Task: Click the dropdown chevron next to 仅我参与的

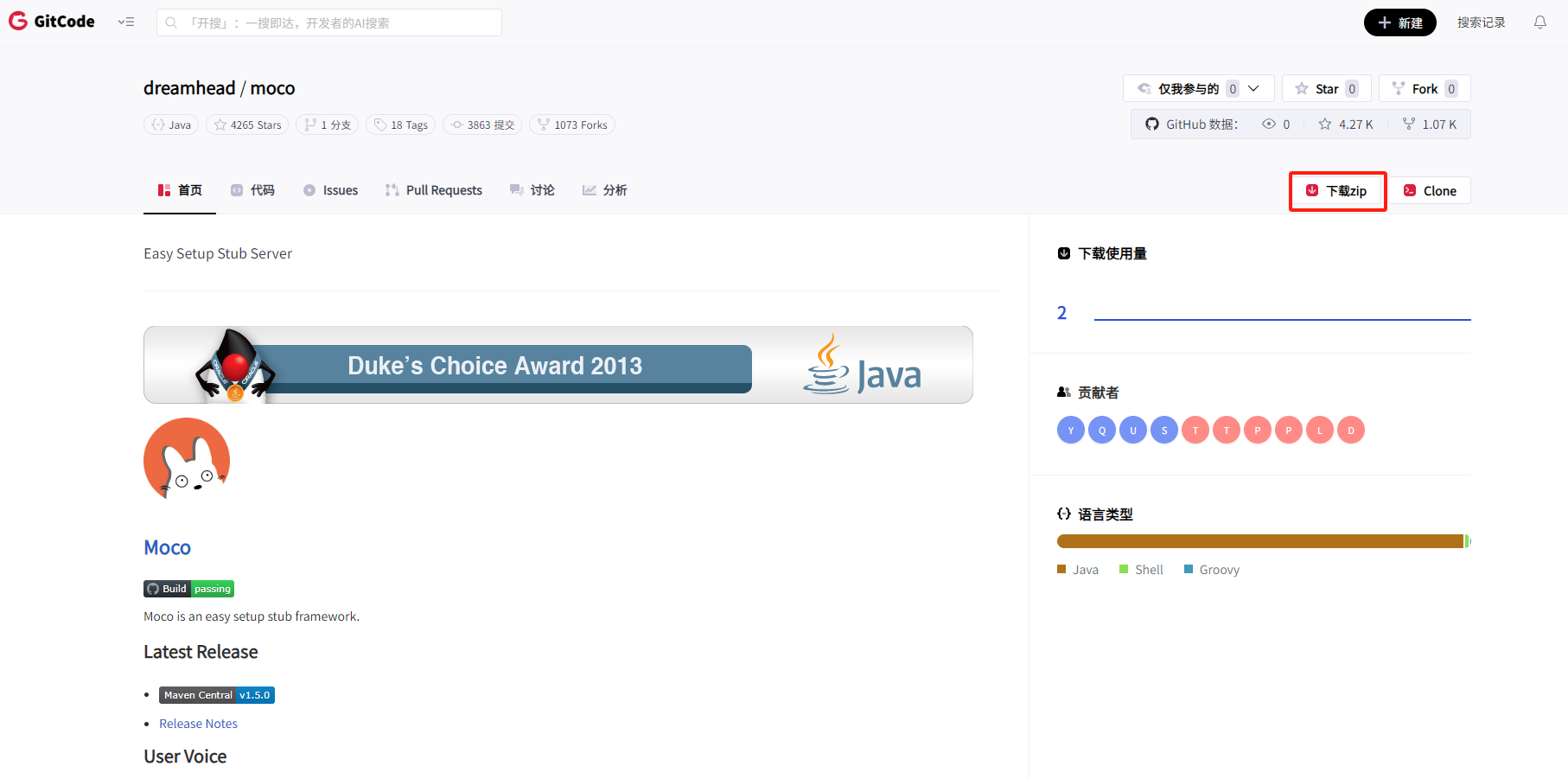Action: click(x=1253, y=88)
